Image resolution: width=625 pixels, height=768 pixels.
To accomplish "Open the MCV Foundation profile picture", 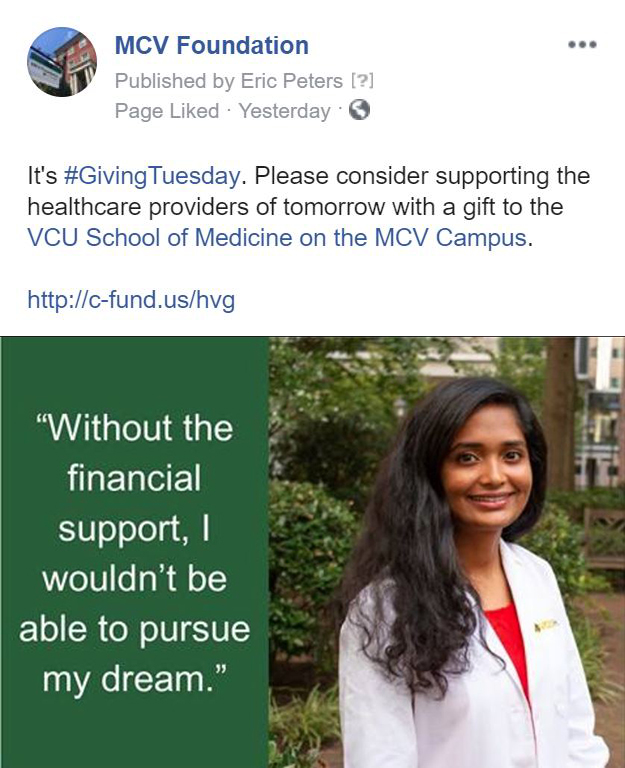I will click(x=62, y=62).
